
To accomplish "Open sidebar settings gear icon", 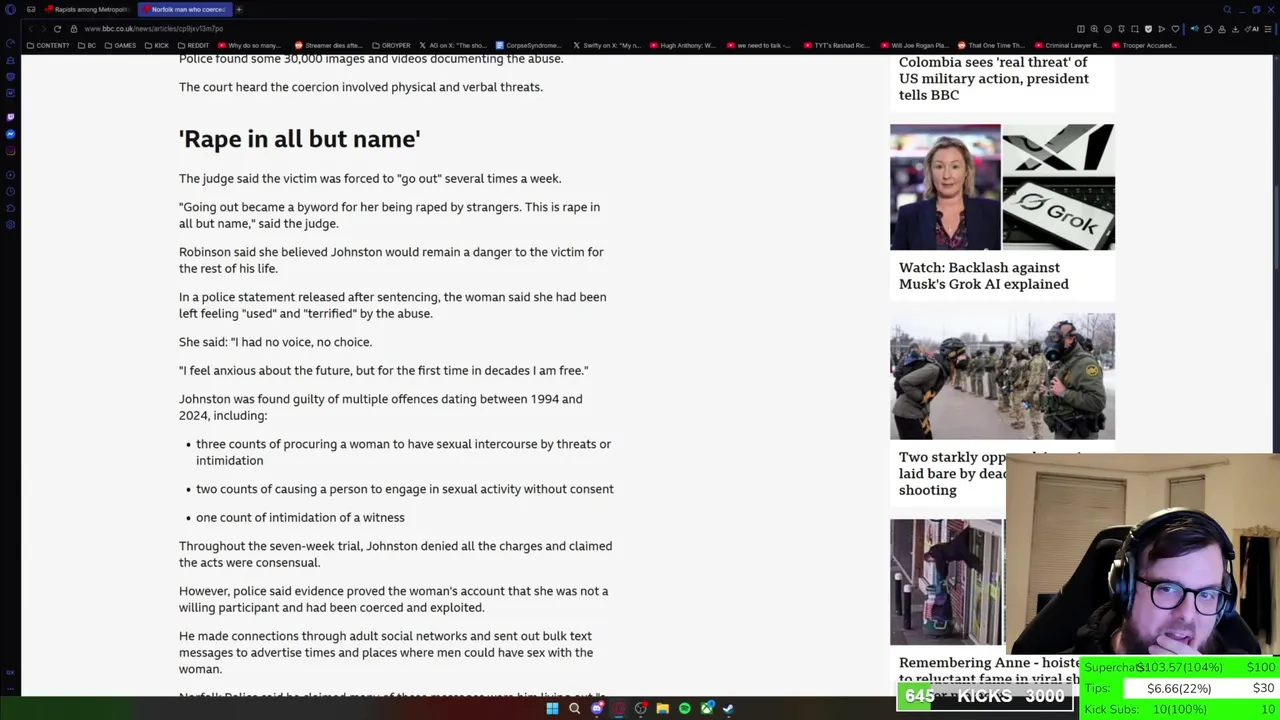I will click(10, 224).
